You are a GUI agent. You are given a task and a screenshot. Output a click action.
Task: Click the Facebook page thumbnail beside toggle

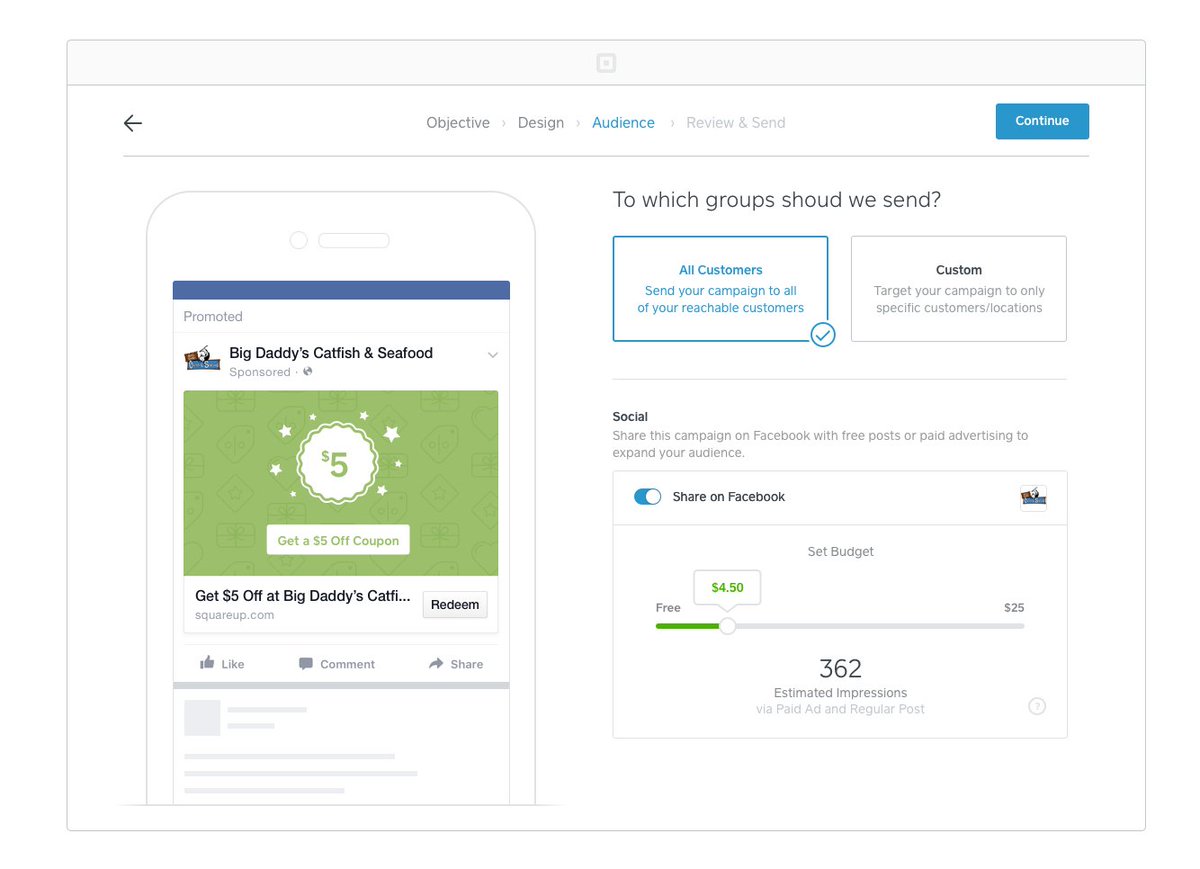1033,497
